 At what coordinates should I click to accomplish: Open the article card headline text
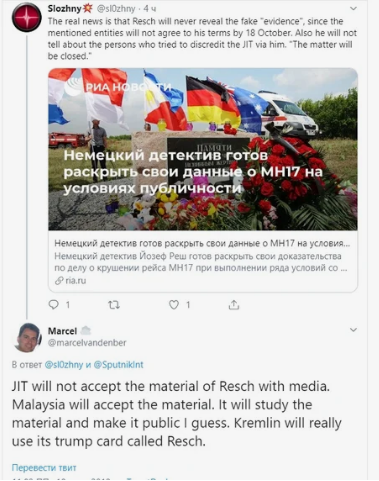coord(202,244)
